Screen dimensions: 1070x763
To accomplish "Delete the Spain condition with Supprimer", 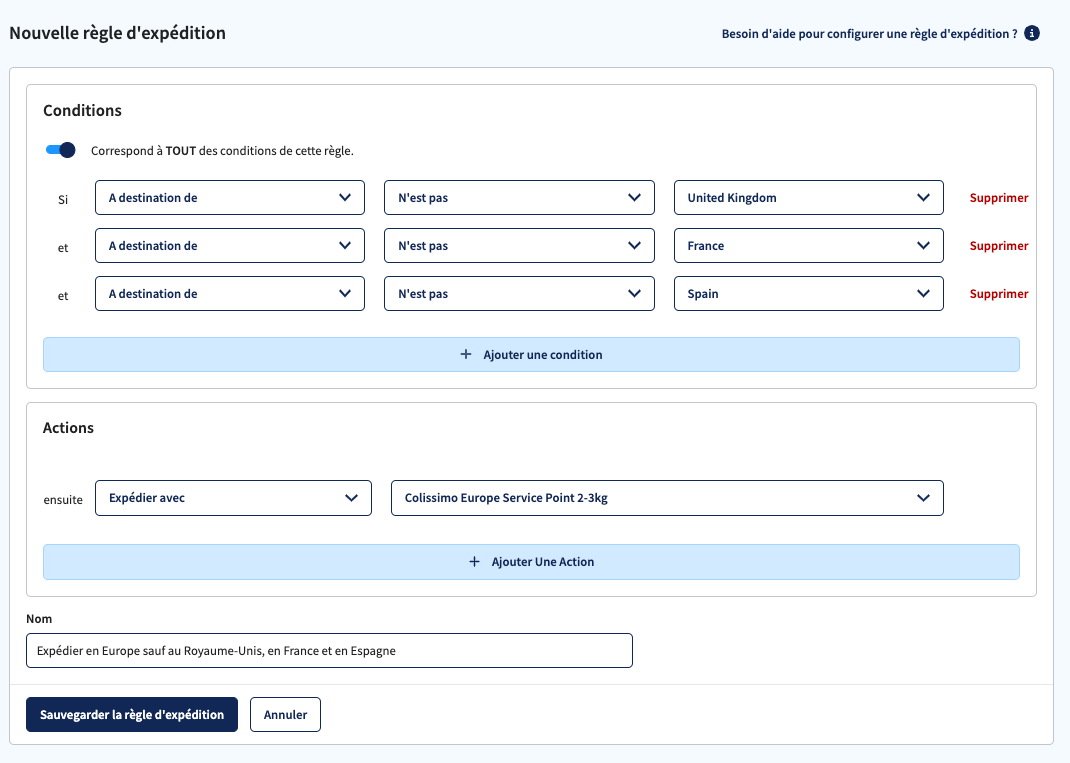I will pyautogui.click(x=998, y=293).
